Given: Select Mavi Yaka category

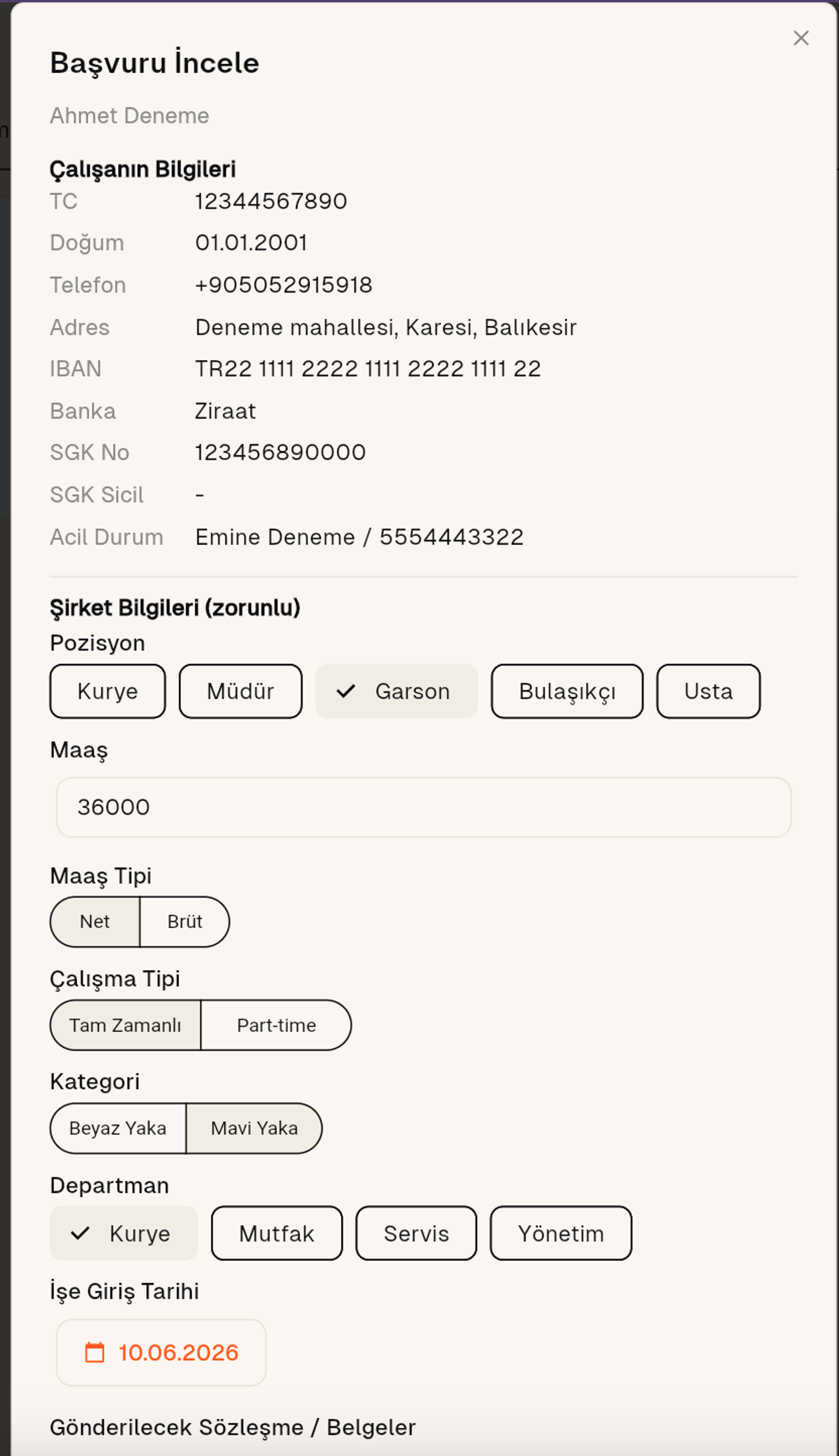Looking at the screenshot, I should pyautogui.click(x=254, y=1128).
